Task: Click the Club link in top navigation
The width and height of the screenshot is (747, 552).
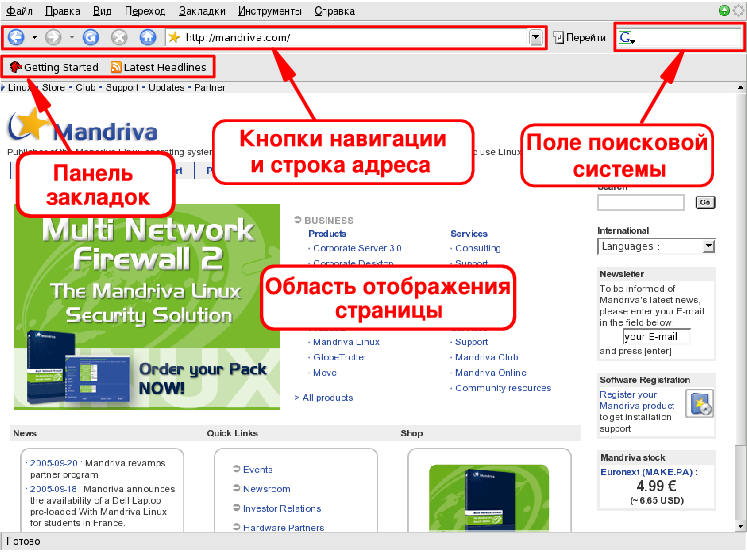Action: click(85, 88)
